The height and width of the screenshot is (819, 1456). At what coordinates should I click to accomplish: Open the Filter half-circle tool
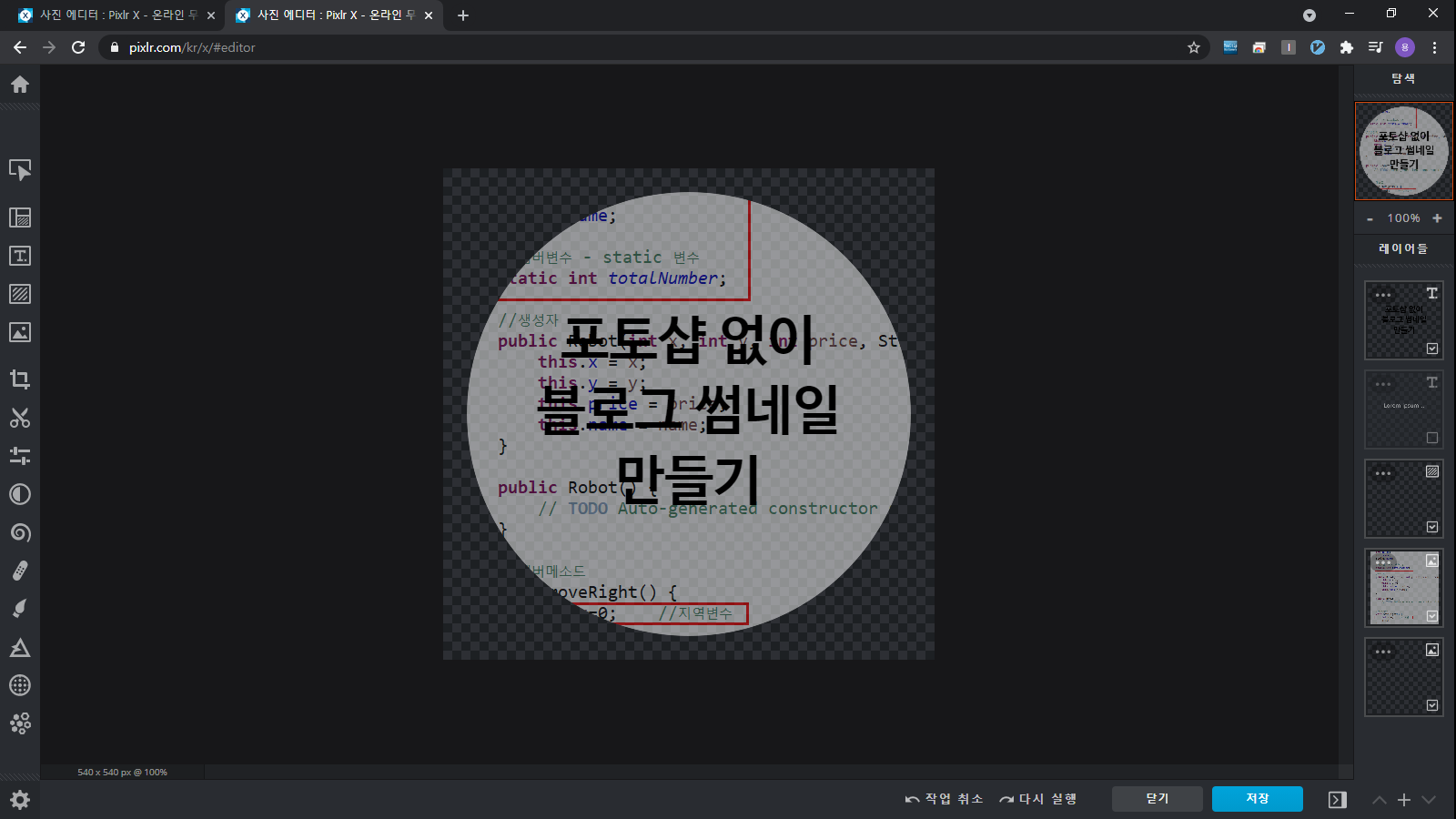tap(20, 494)
